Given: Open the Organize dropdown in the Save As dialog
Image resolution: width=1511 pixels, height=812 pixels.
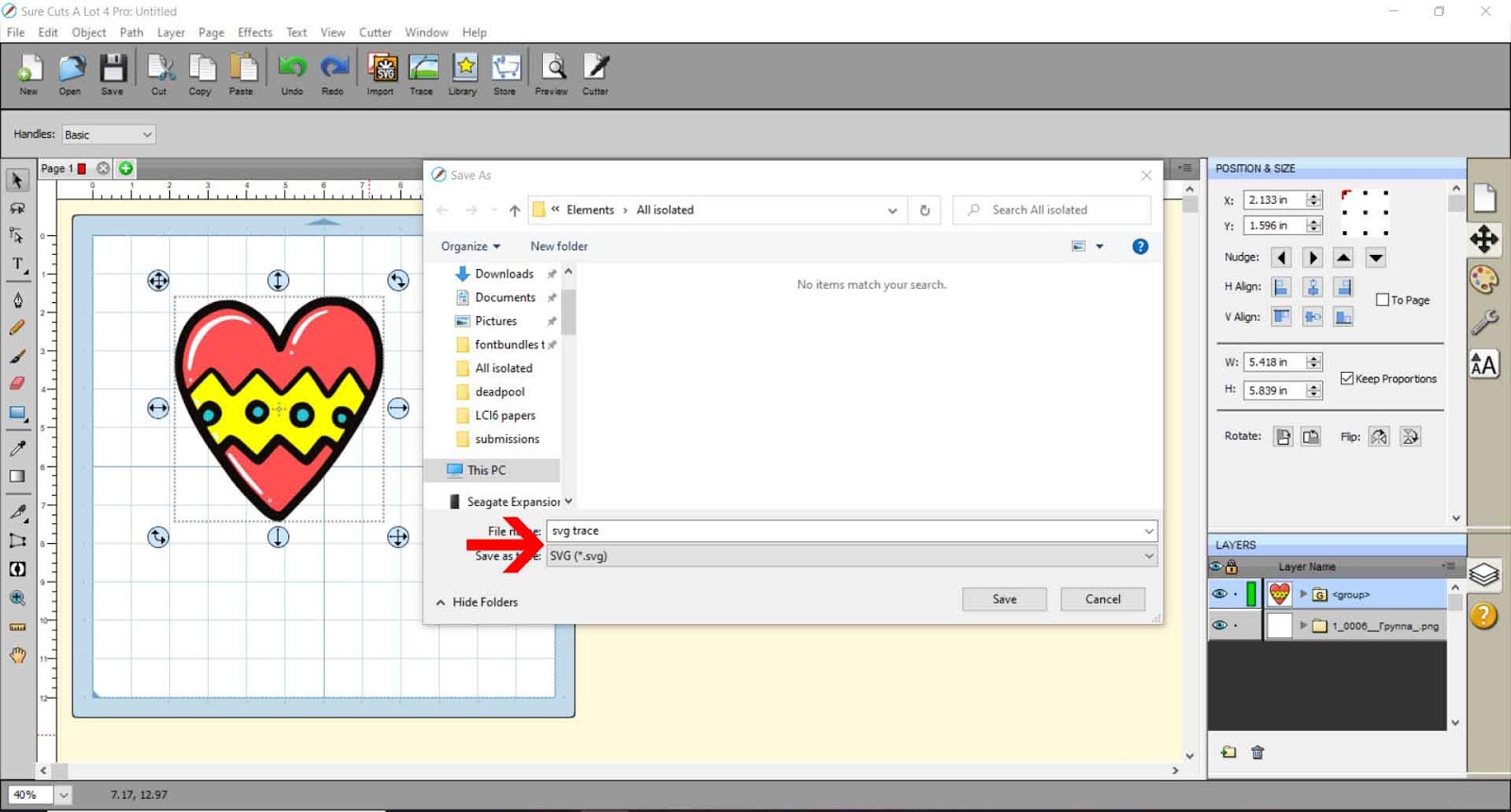Looking at the screenshot, I should [470, 246].
